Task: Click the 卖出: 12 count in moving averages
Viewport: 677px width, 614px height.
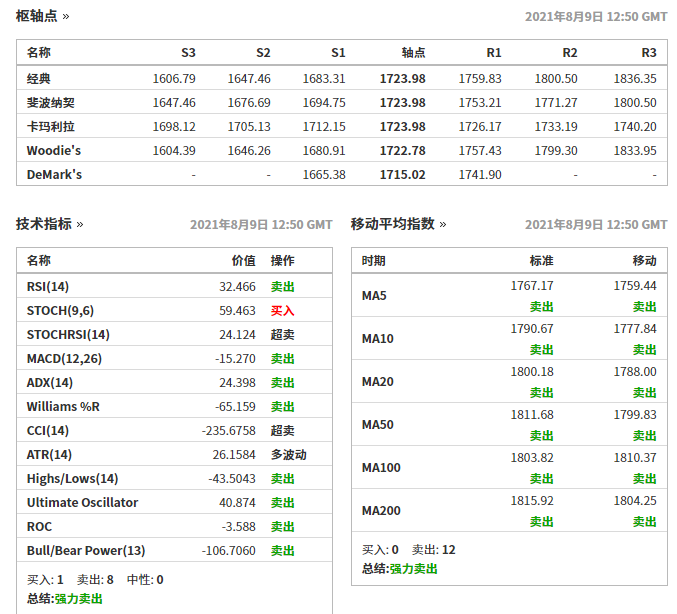Action: click(x=433, y=550)
